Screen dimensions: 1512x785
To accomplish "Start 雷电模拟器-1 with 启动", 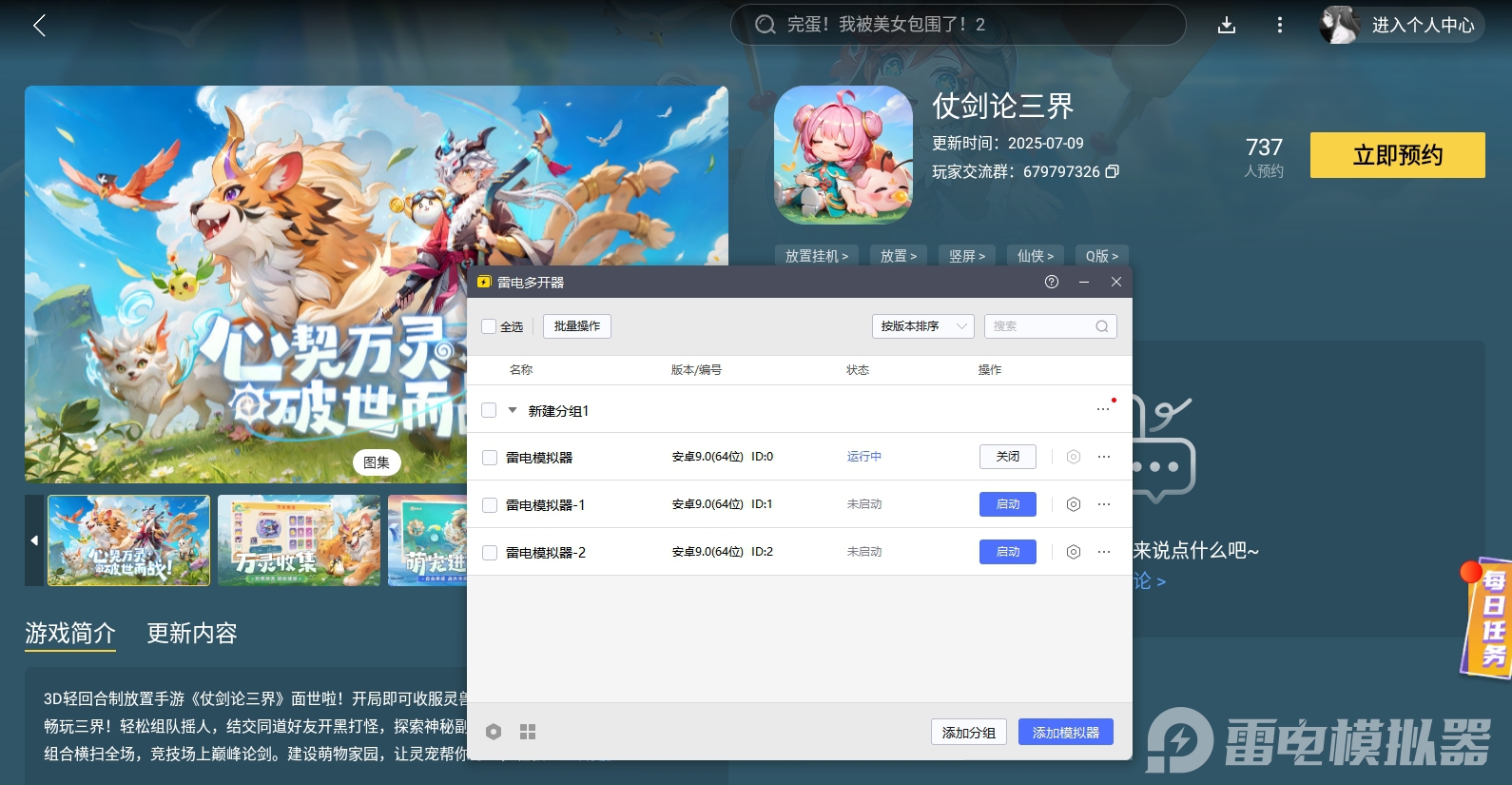I will click(1008, 504).
